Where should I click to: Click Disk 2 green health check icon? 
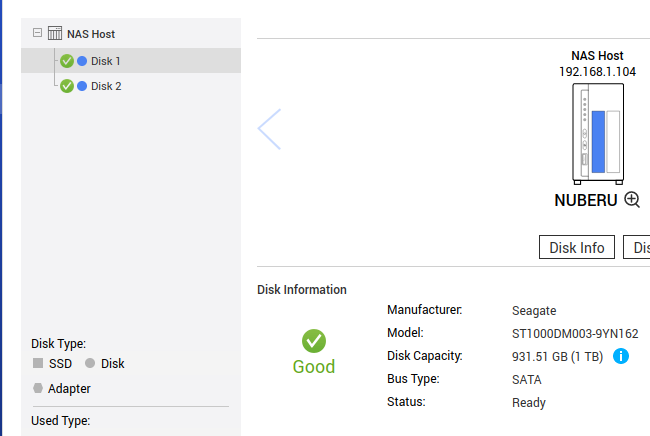(x=67, y=86)
